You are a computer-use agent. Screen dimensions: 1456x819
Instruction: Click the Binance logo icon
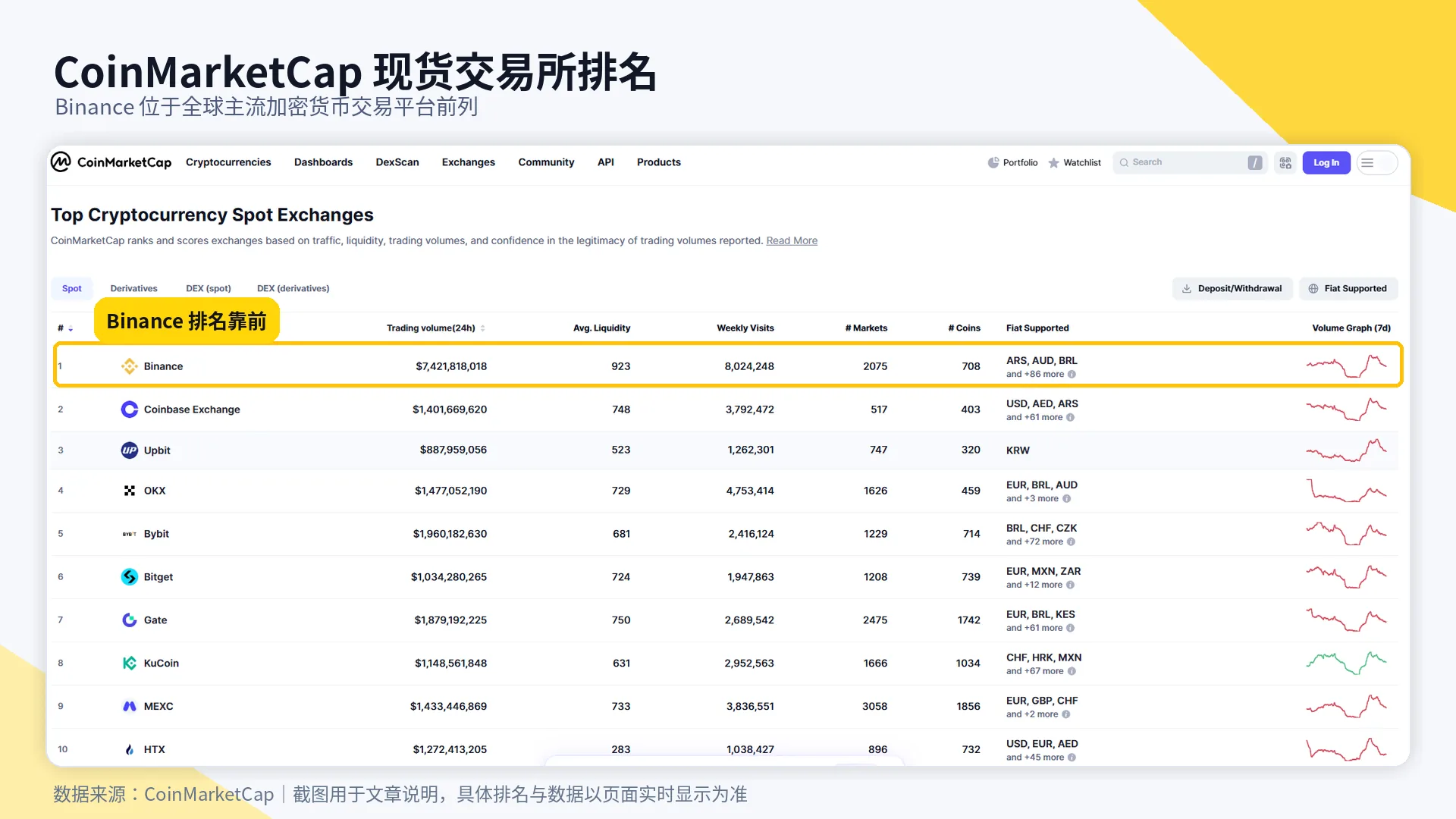130,366
